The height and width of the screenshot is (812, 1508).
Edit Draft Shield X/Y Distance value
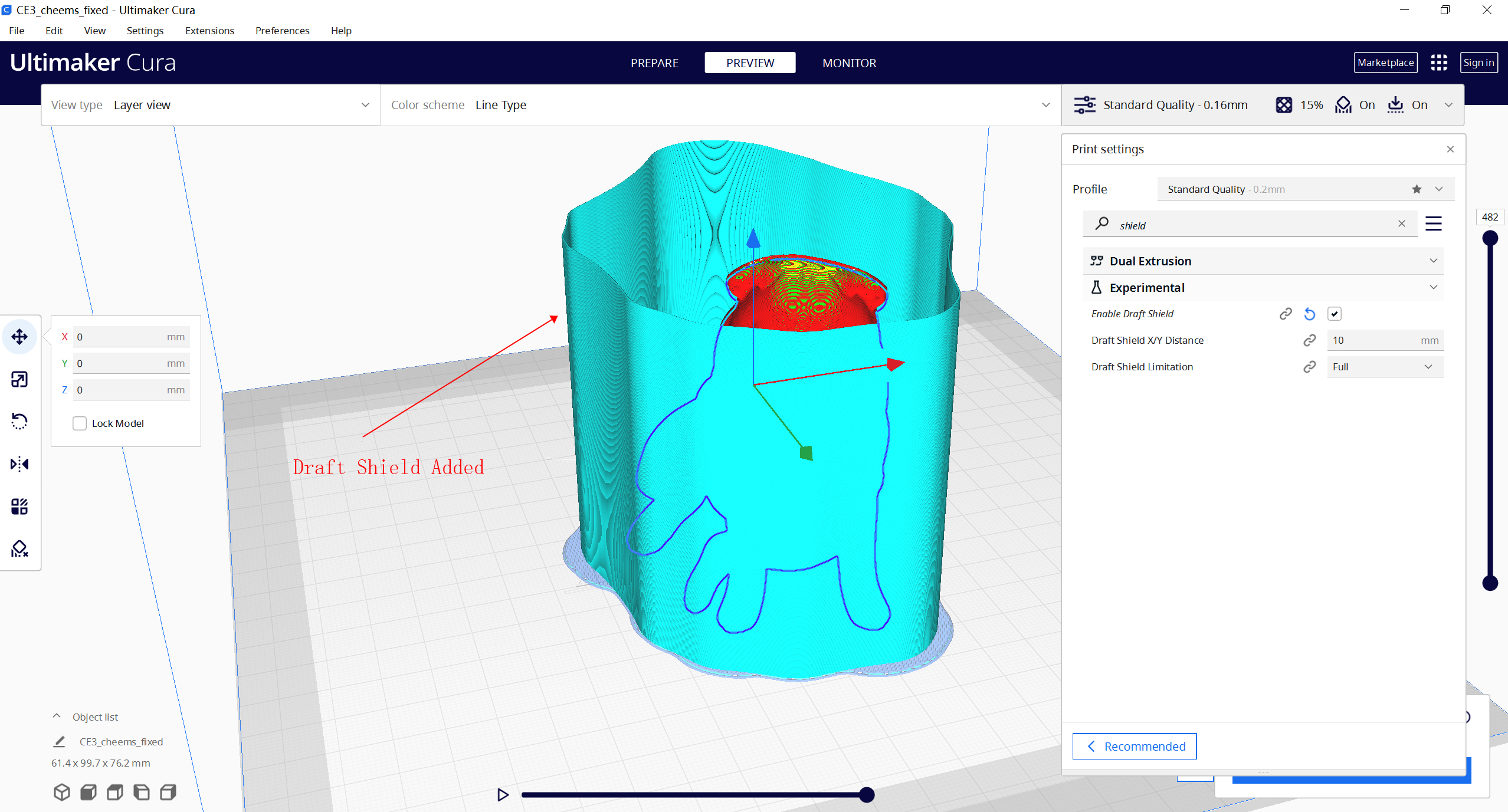(x=1385, y=340)
